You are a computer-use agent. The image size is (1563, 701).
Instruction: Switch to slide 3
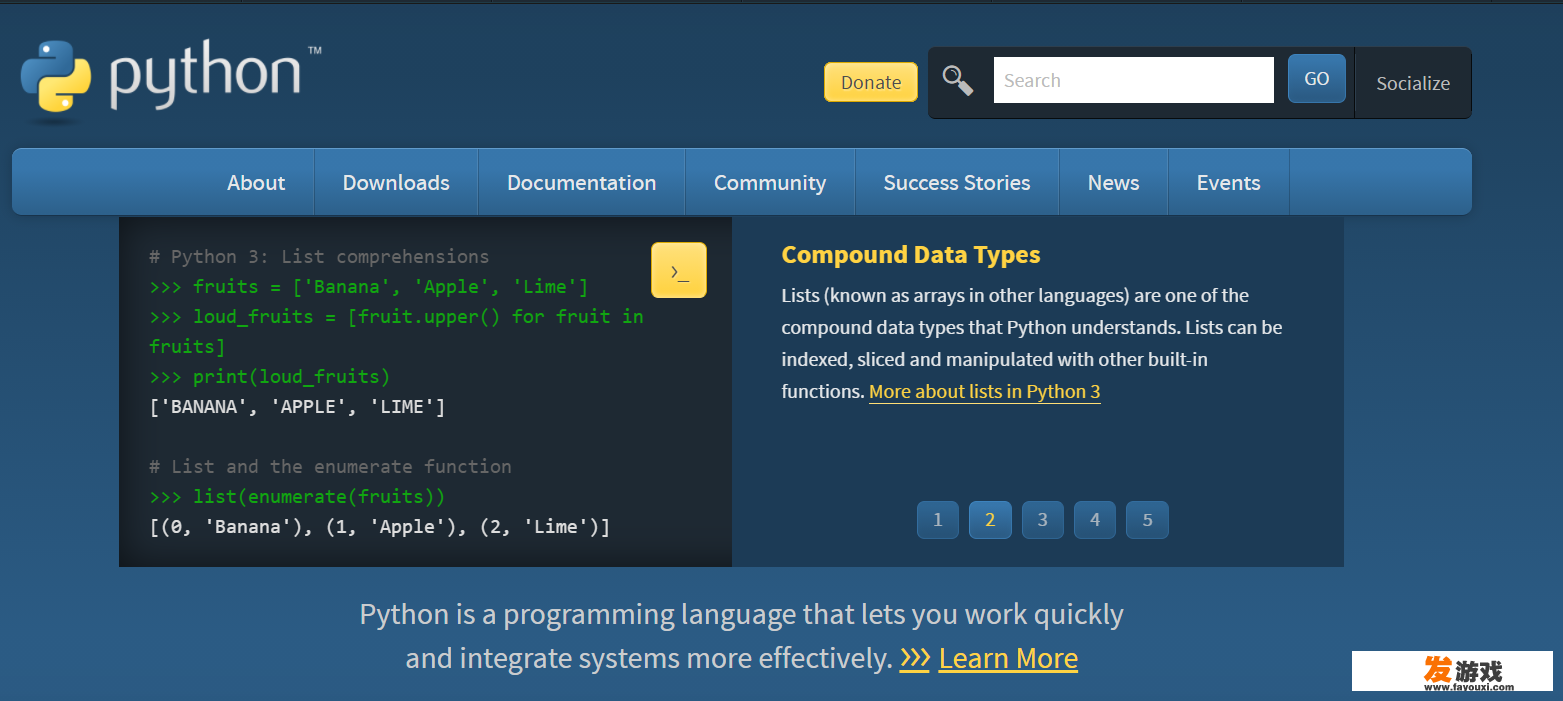pos(1043,520)
